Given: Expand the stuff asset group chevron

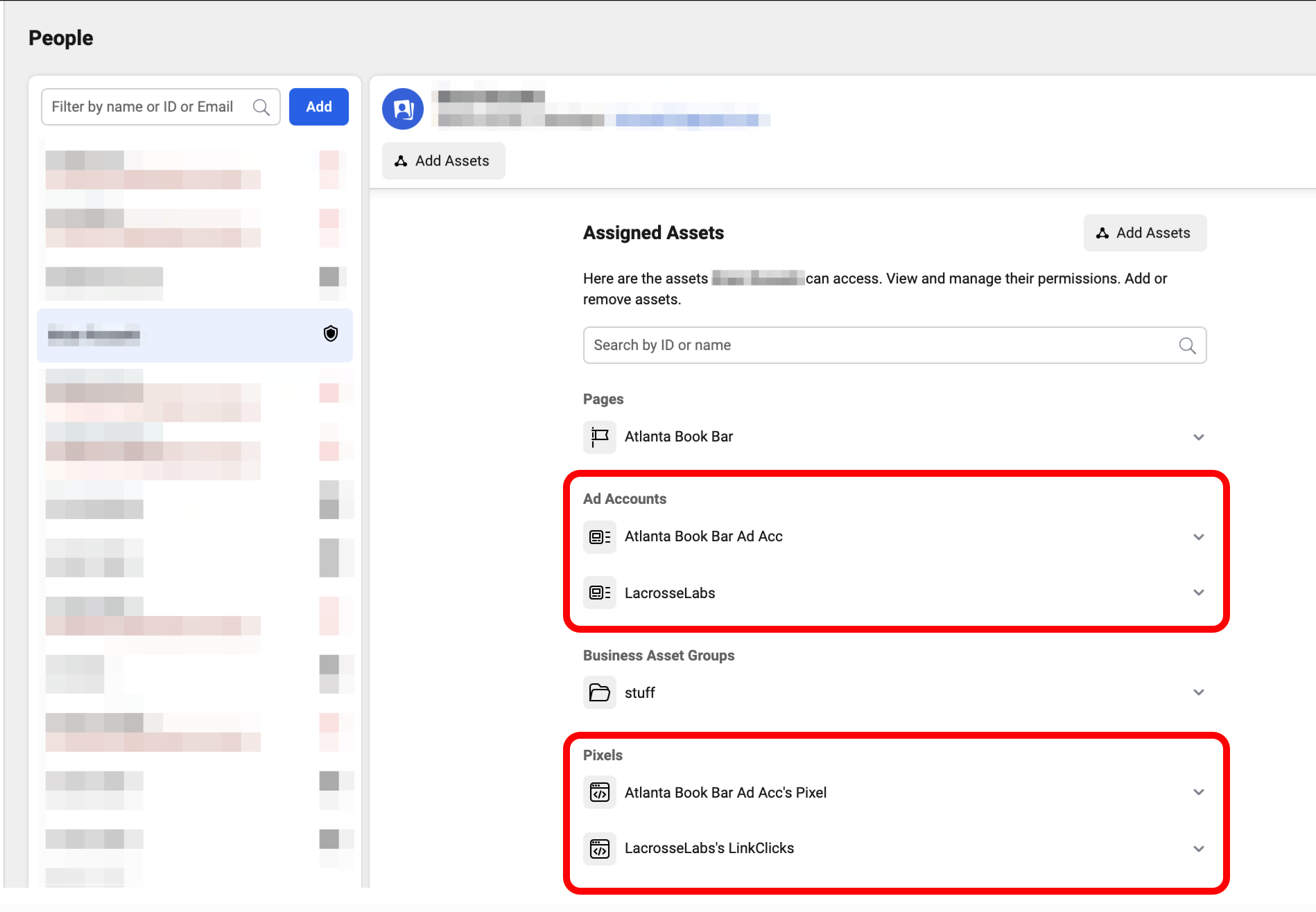Looking at the screenshot, I should pos(1198,692).
